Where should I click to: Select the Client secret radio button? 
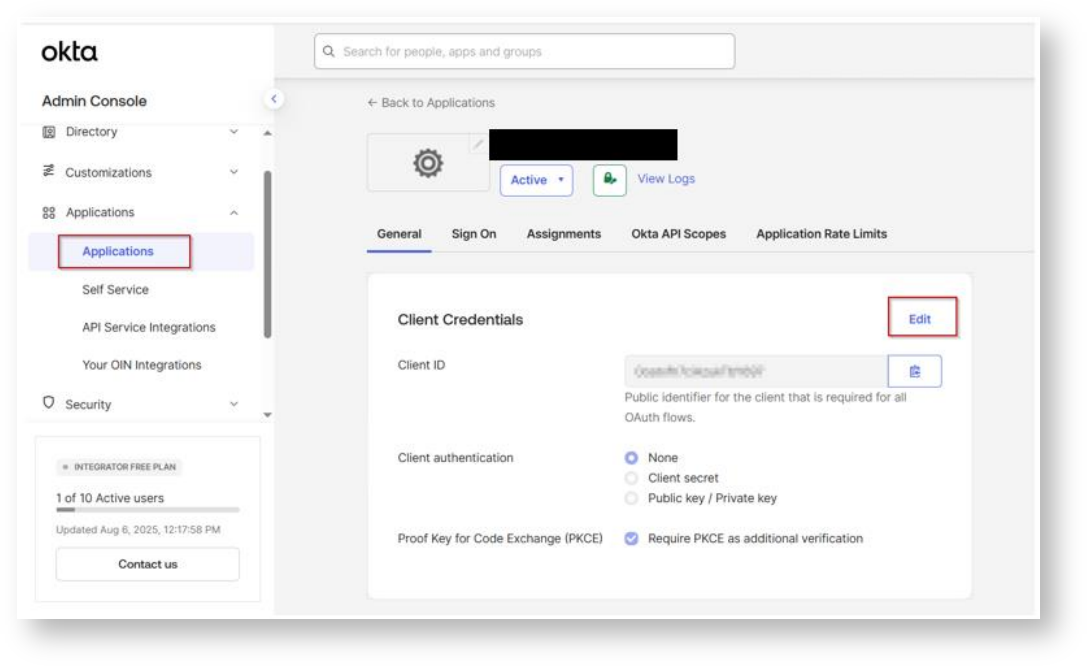pos(631,478)
